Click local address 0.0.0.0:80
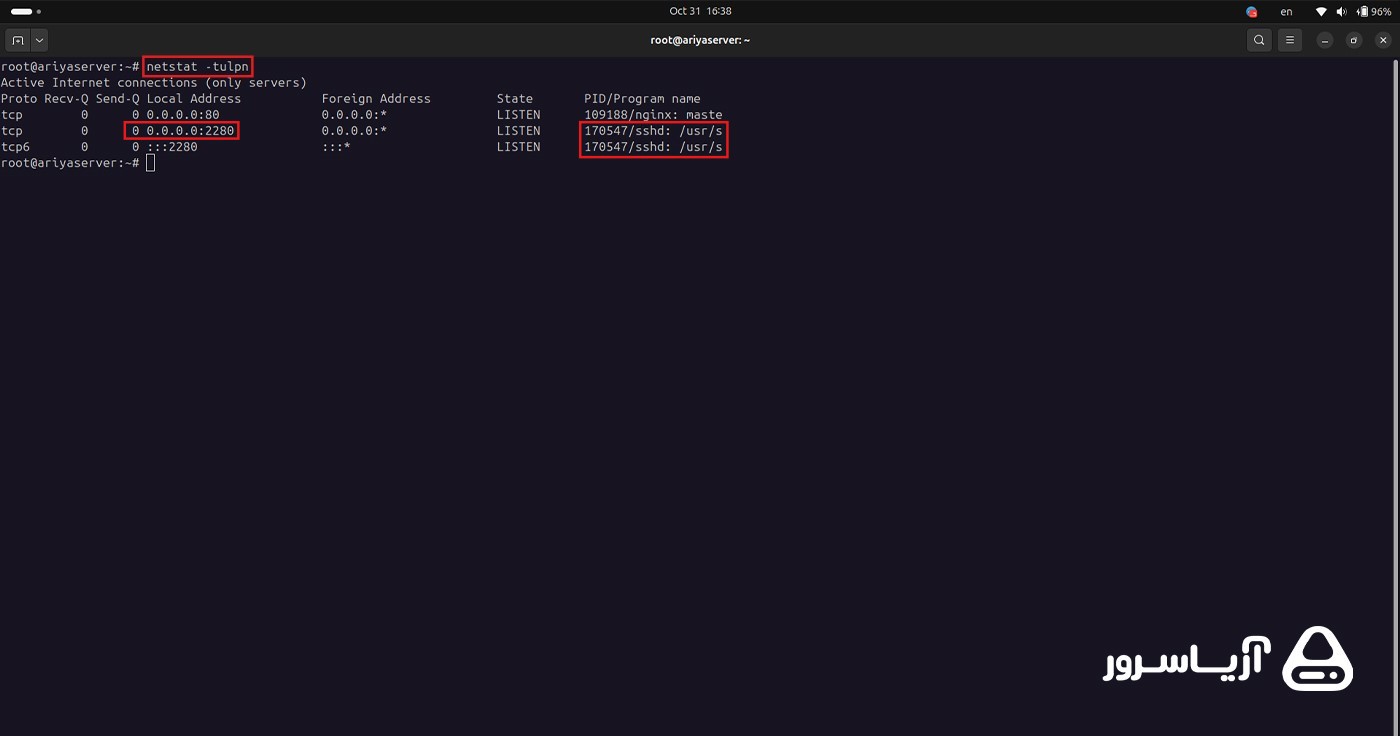This screenshot has width=1400, height=736. [183, 114]
